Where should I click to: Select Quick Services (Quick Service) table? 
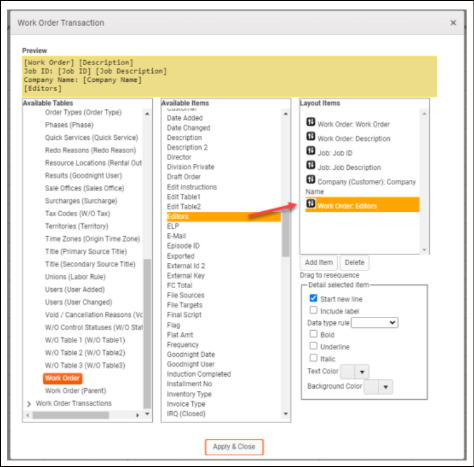[92, 138]
